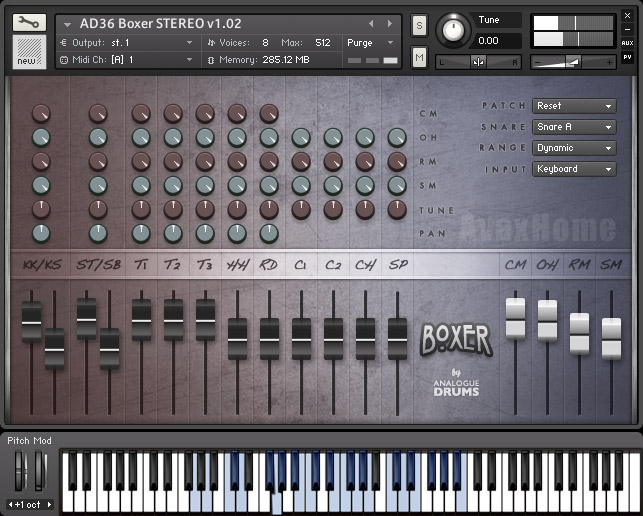The height and width of the screenshot is (516, 643).
Task: Click the AUX button in header
Action: (627, 43)
